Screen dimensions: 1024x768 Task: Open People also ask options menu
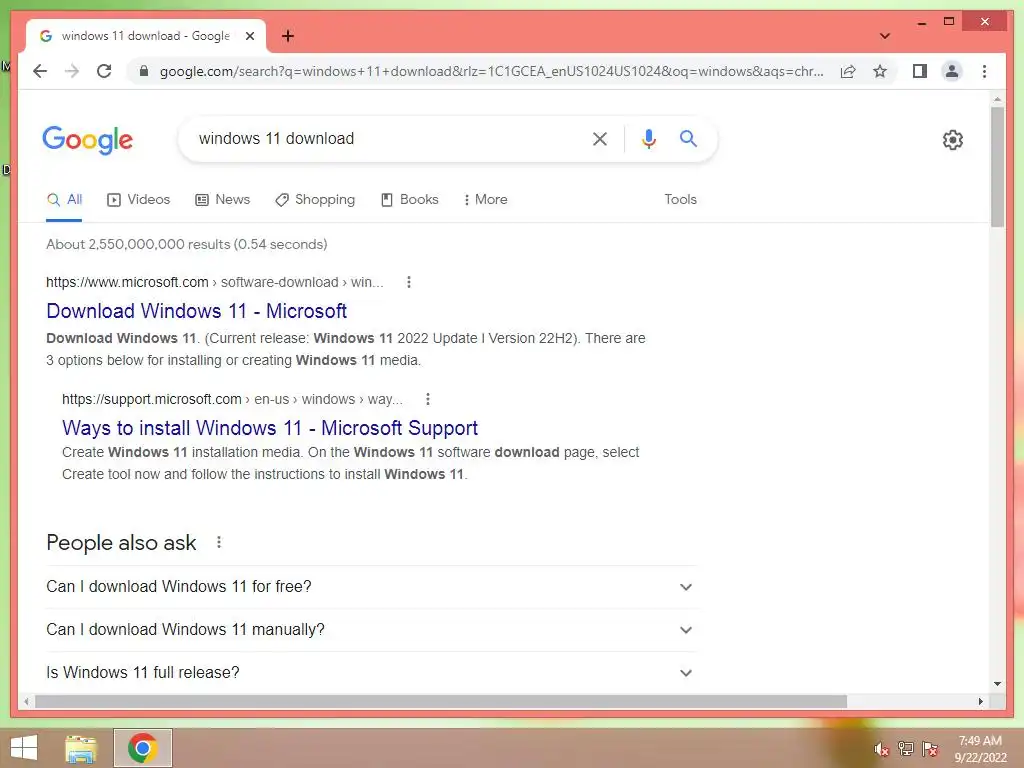tap(219, 542)
